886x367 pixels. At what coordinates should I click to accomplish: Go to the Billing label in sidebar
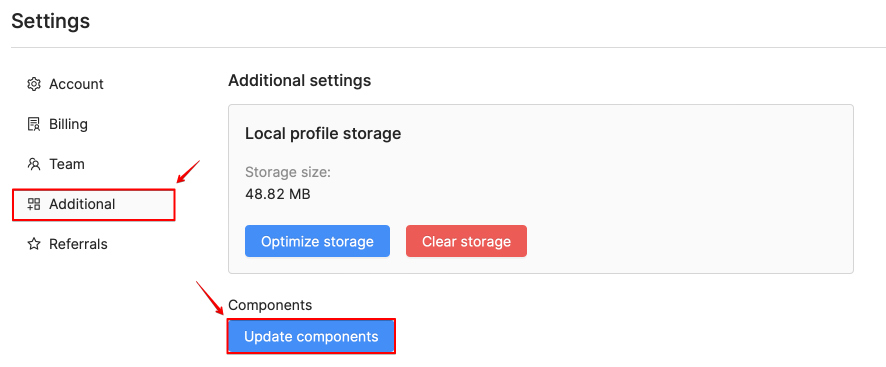[x=68, y=124]
